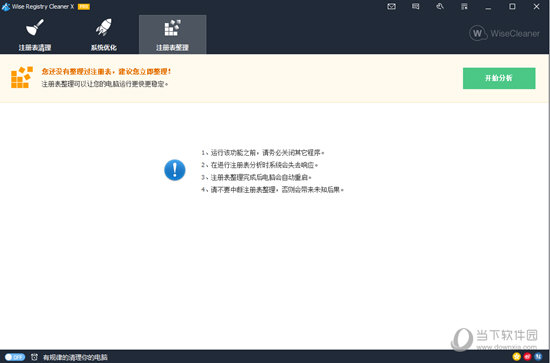This screenshot has width=550, height=363.
Task: Click the Wise Registry Cleaner app logo
Action: pos(6,7)
